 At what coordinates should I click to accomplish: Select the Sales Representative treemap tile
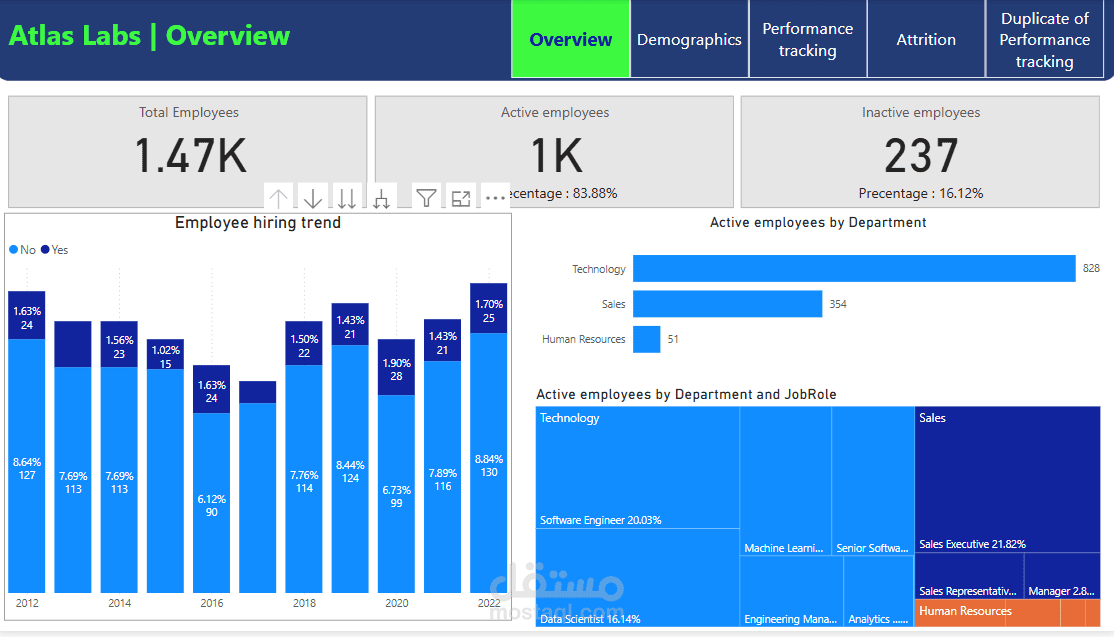pos(969,576)
